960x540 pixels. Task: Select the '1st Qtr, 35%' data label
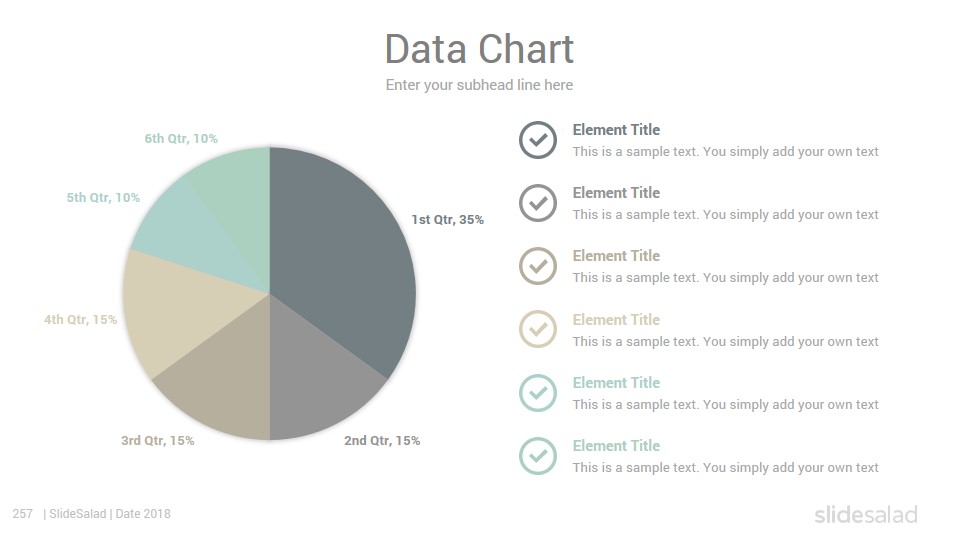[x=448, y=219]
